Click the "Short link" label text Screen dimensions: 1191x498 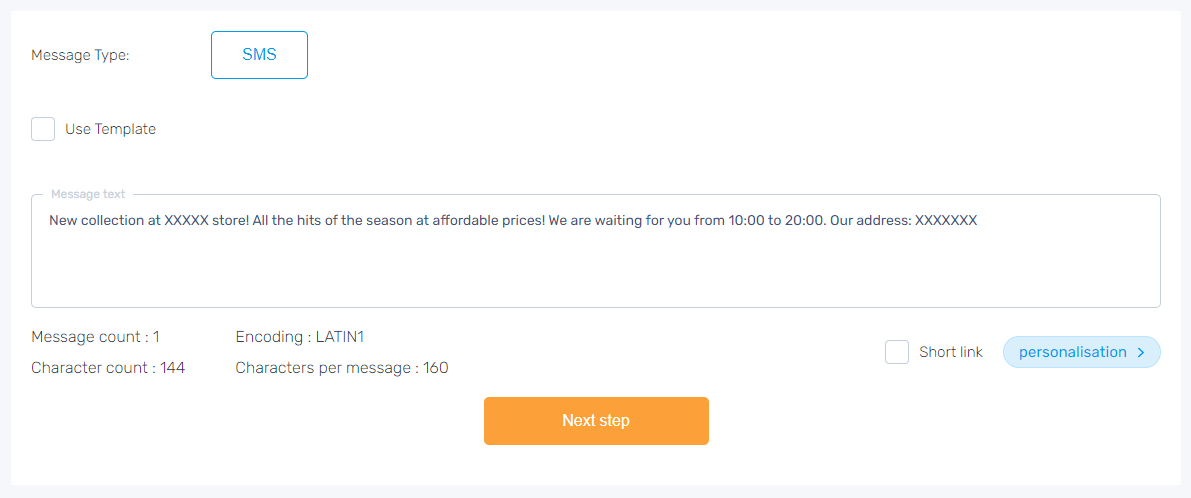951,352
